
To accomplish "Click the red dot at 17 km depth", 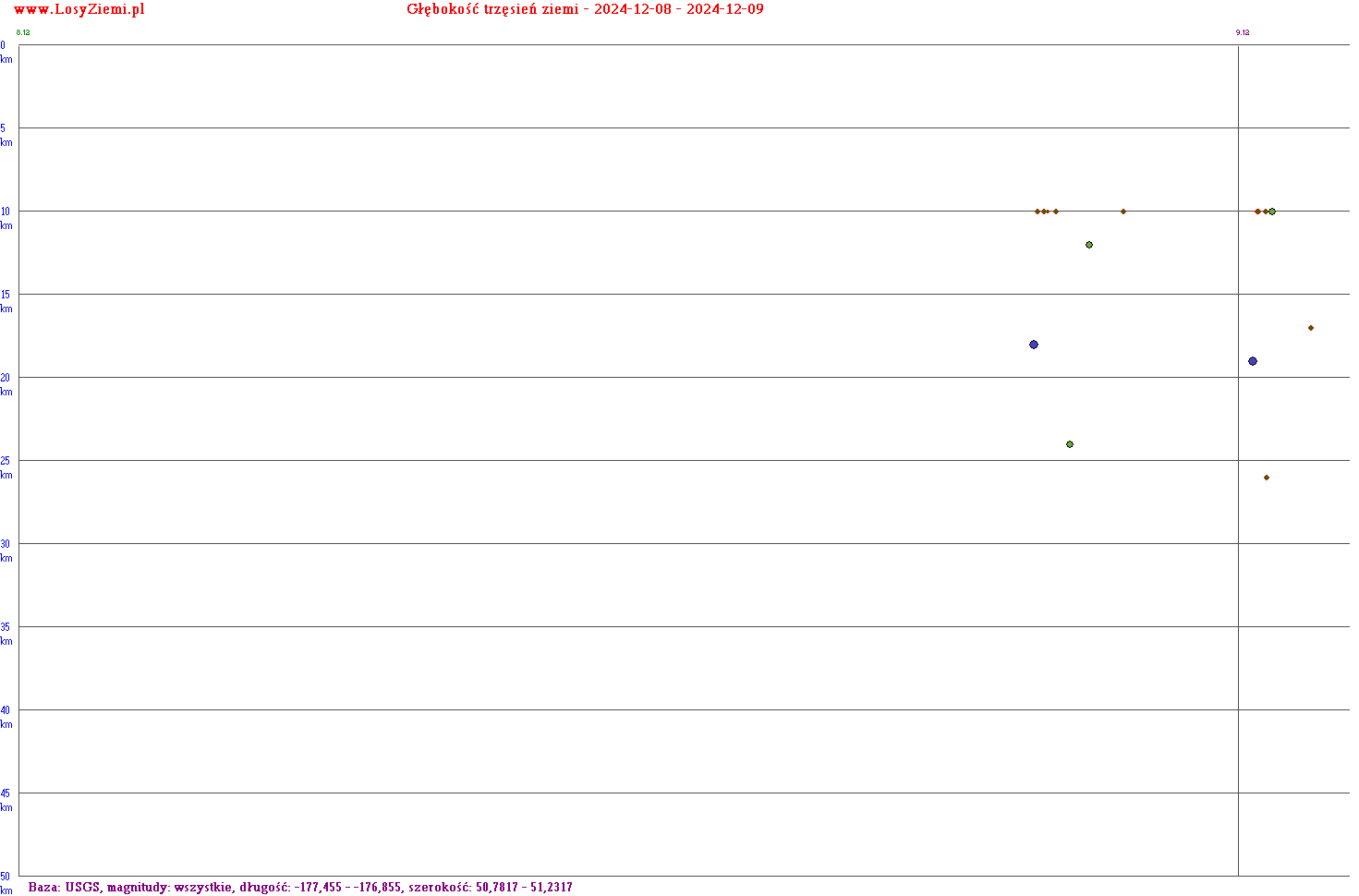I will pyautogui.click(x=1311, y=328).
